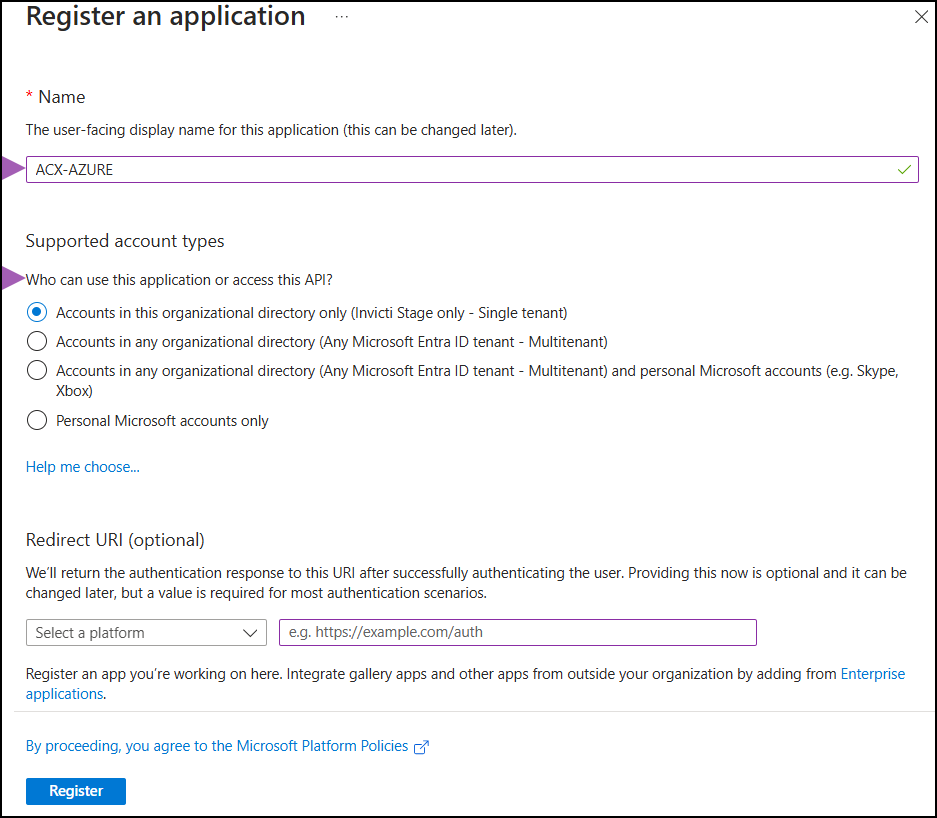Click the purple arrow marker beside the Name field

tap(8, 168)
